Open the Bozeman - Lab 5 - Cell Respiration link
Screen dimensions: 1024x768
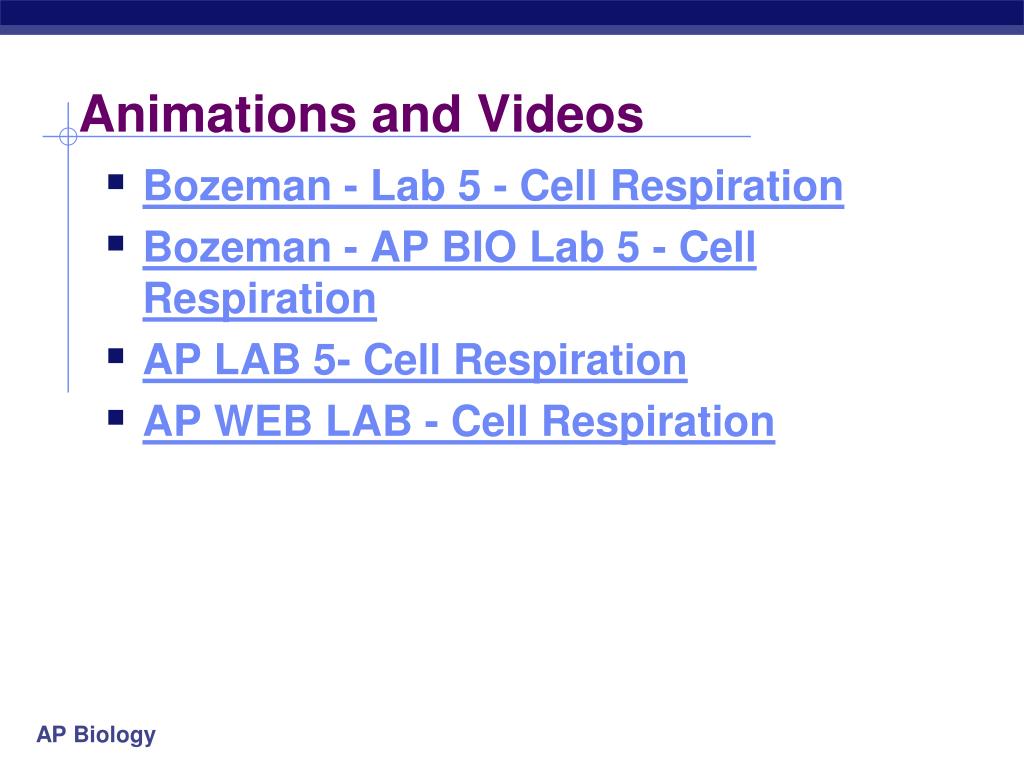(493, 186)
